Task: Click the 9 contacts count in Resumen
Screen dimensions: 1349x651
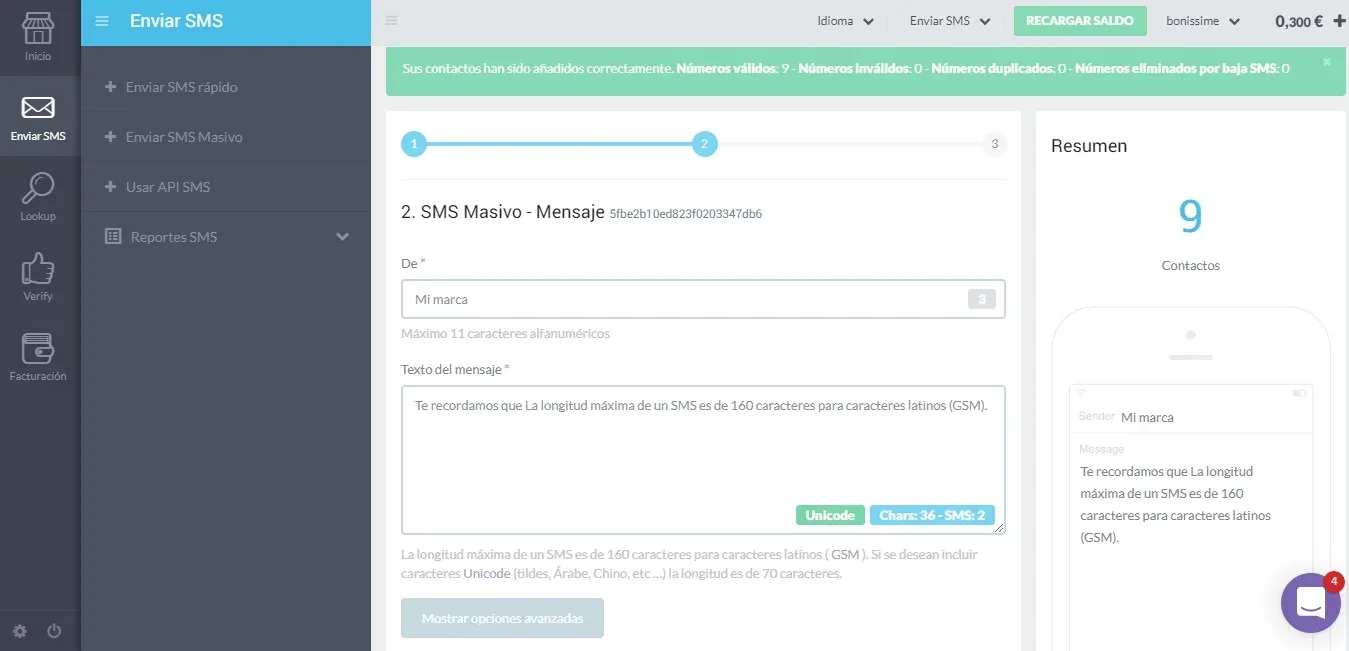Action: coord(1190,216)
